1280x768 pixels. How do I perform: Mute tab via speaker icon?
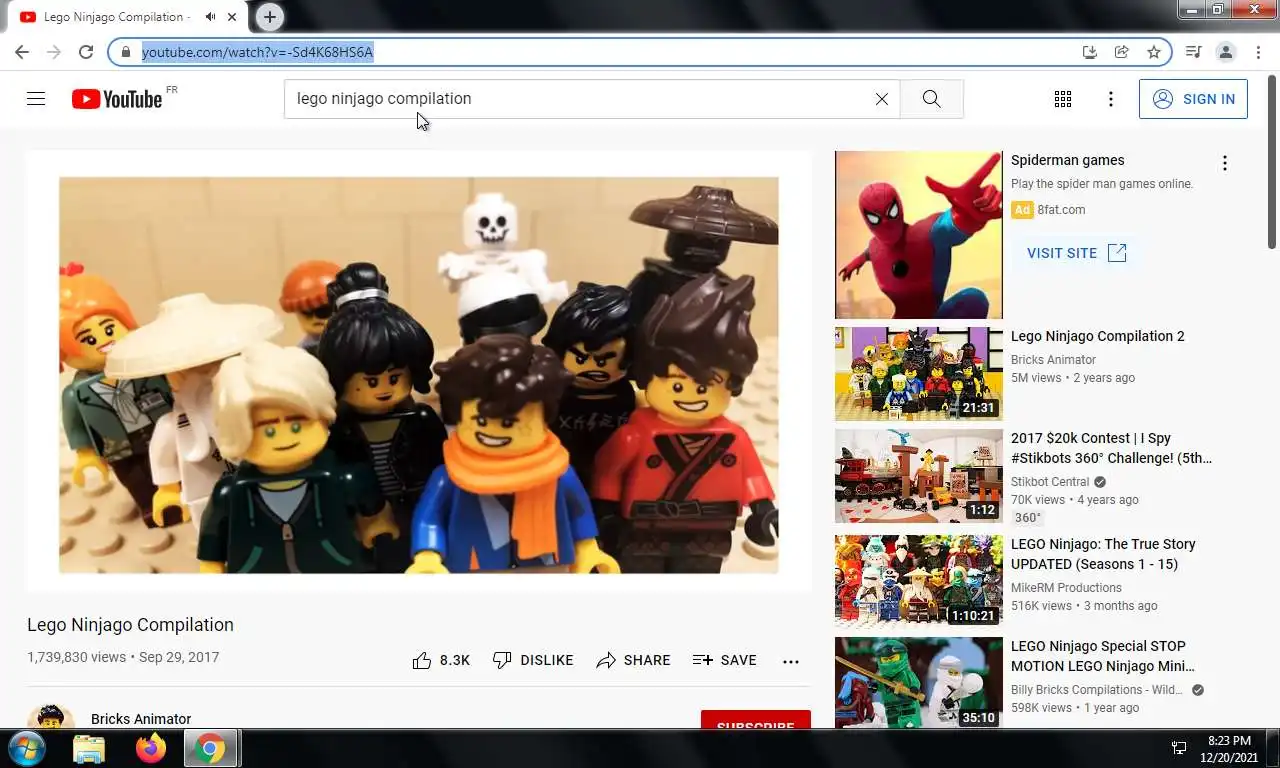click(x=210, y=17)
